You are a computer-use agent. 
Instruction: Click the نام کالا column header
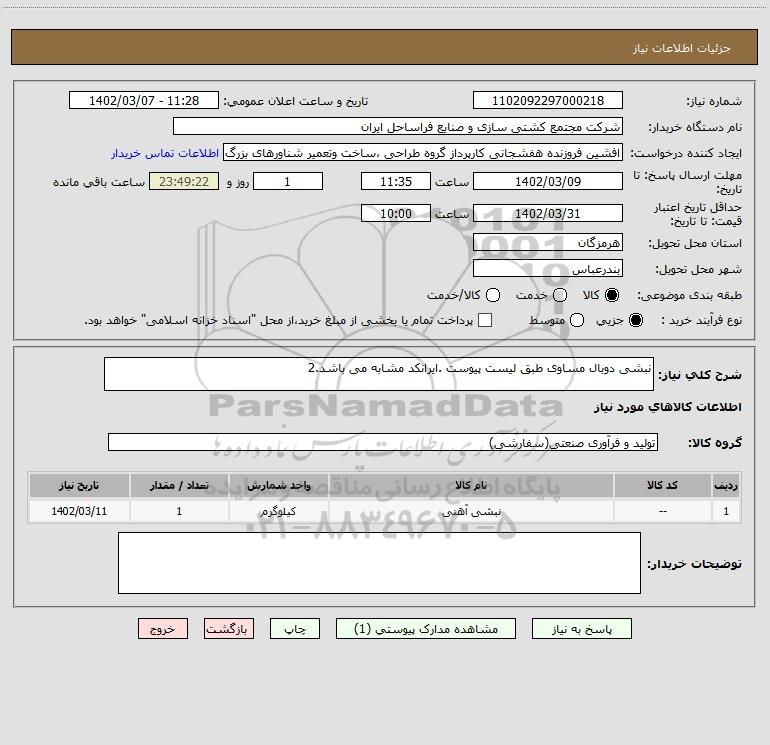coord(471,485)
